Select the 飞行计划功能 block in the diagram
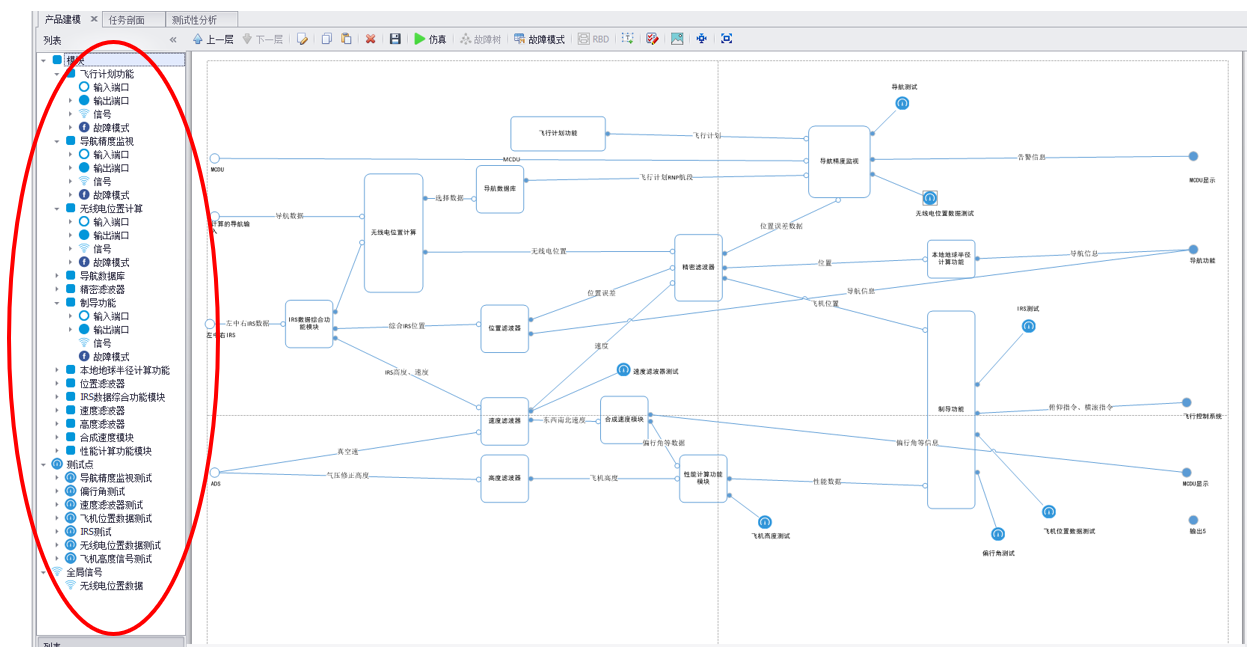1247x651 pixels. [558, 133]
